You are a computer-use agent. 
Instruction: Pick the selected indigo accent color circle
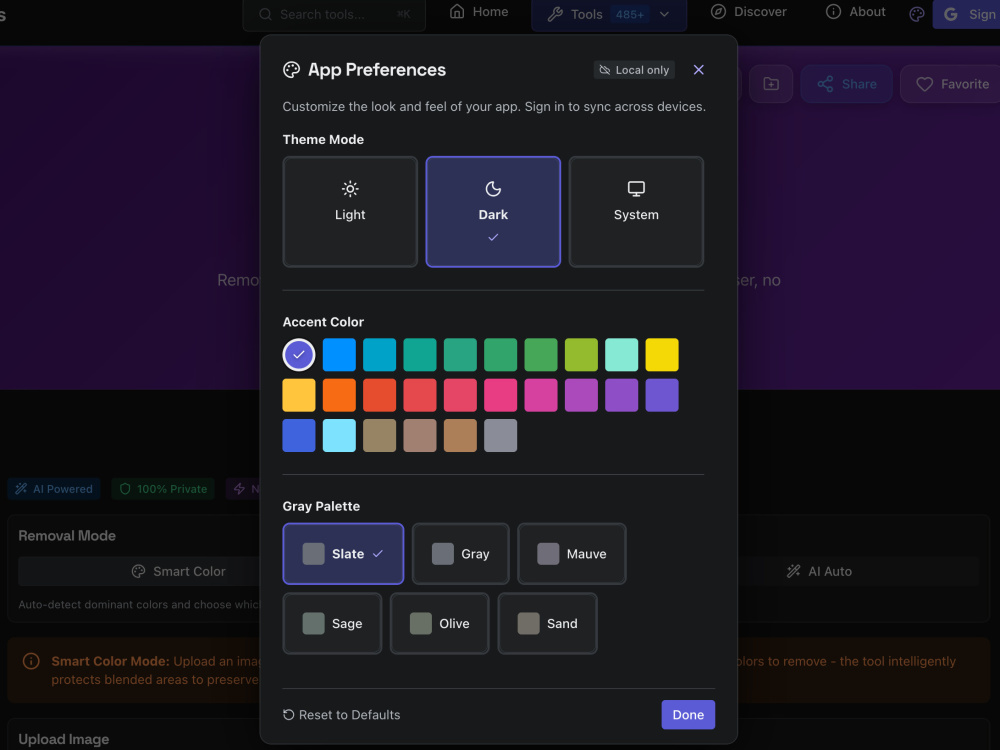(x=298, y=355)
